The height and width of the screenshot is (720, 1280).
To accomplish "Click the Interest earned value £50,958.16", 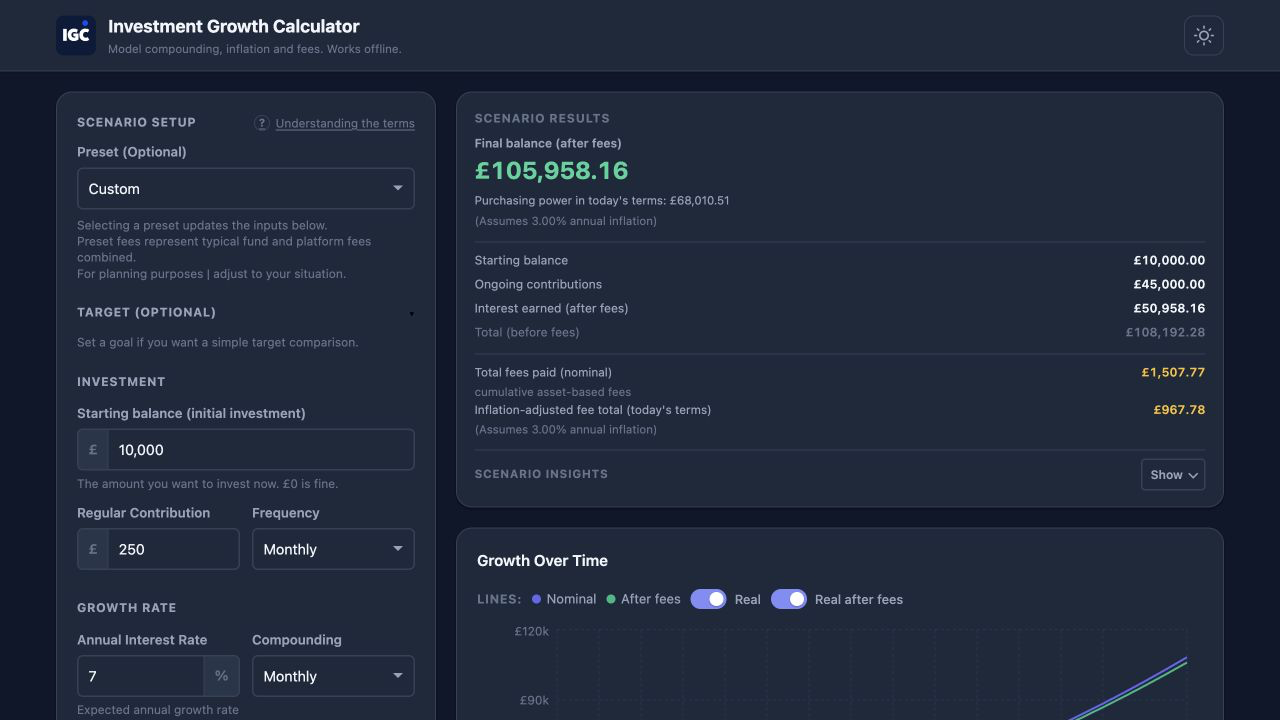I will 1169,308.
